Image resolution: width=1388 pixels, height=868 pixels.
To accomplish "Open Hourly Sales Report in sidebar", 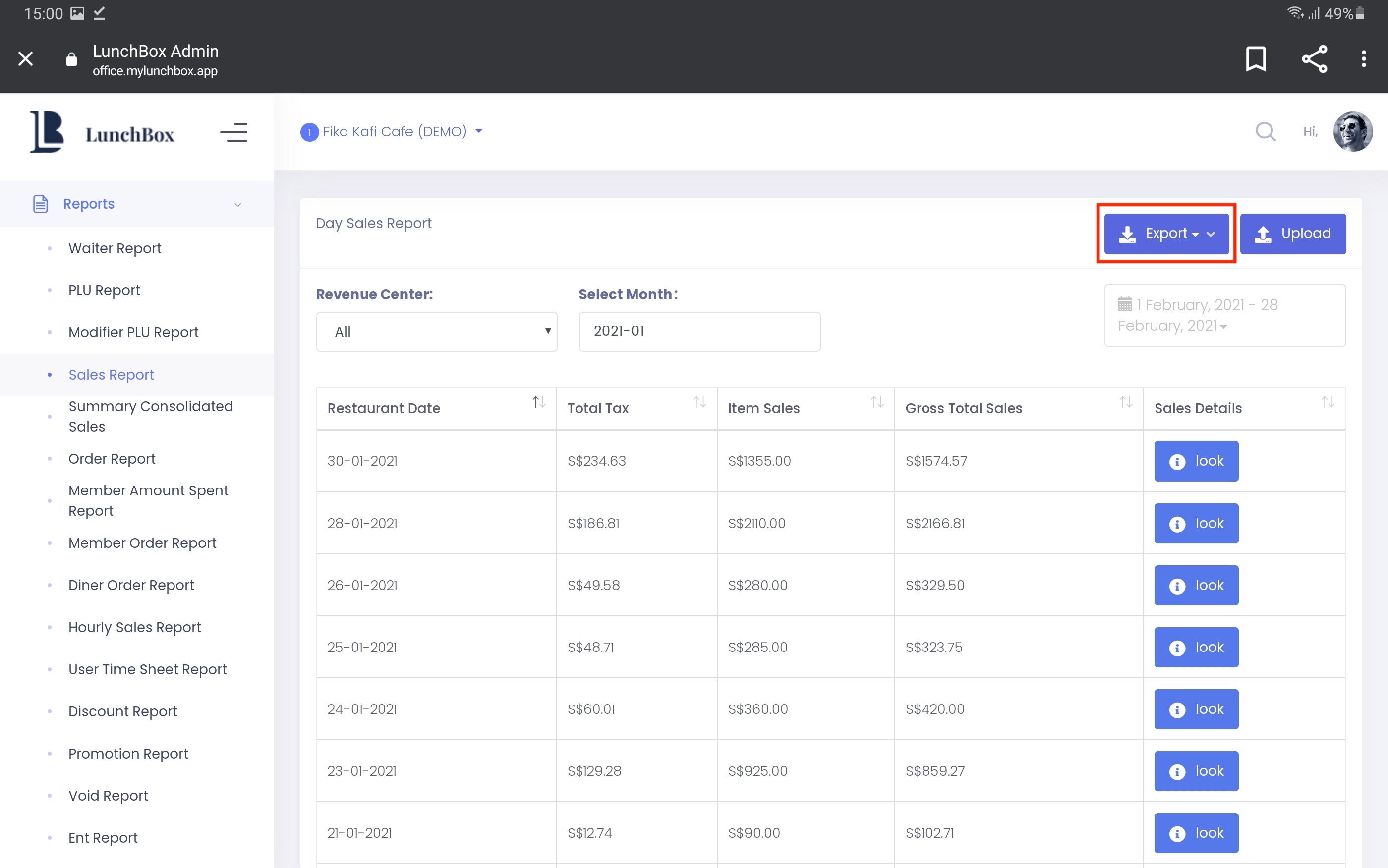I will point(134,627).
